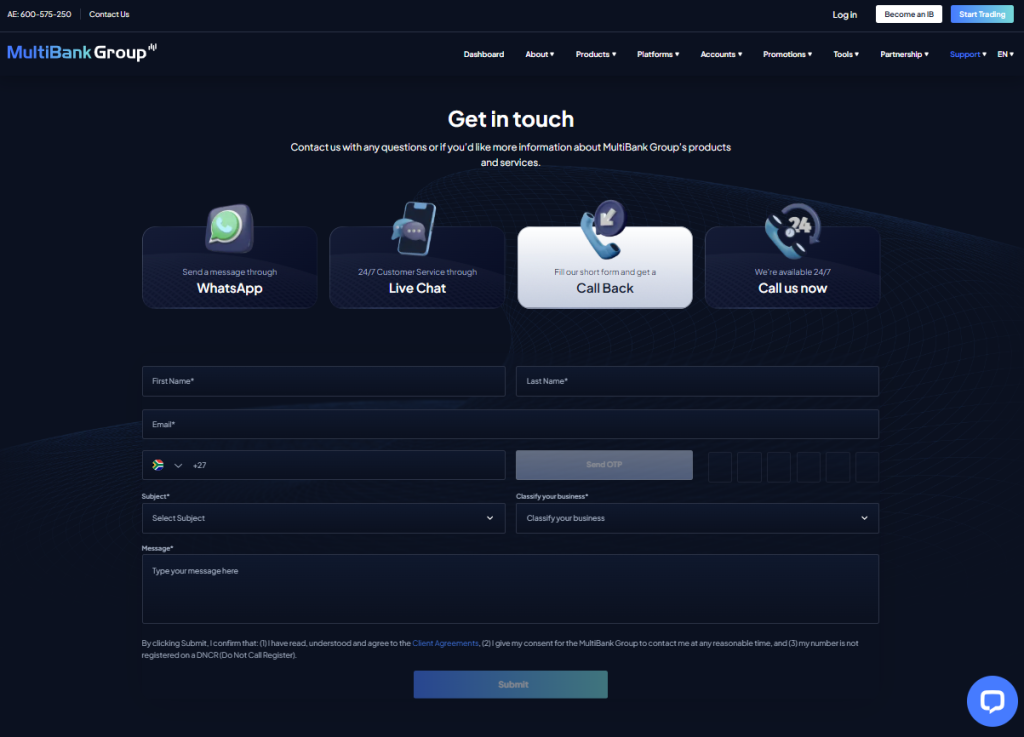Viewport: 1024px width, 737px height.
Task: Open Live Chat via phone bubble icon
Action: click(414, 227)
